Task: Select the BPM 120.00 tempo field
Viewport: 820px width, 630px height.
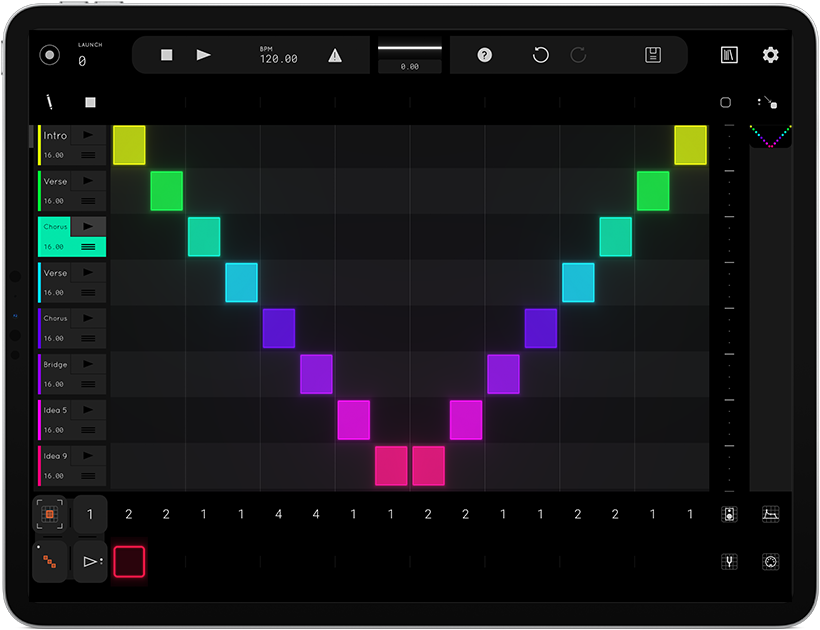Action: [279, 55]
